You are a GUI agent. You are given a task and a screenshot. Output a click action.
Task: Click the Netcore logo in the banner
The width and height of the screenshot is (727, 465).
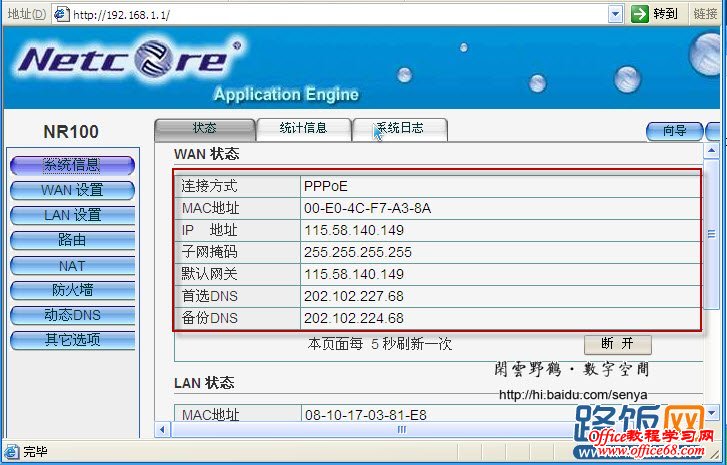[x=129, y=61]
